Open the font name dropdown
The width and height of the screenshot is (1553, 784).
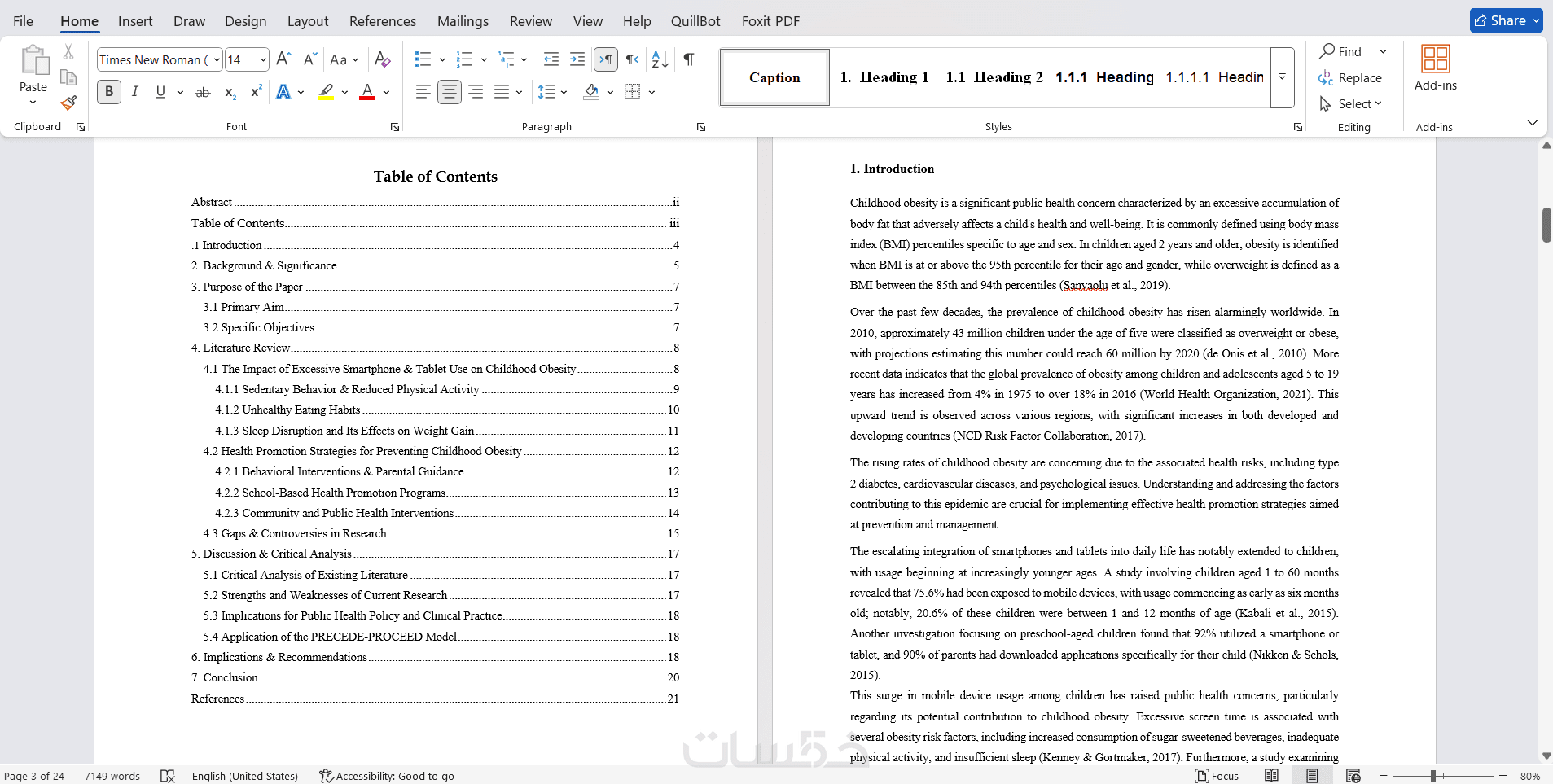click(x=217, y=59)
